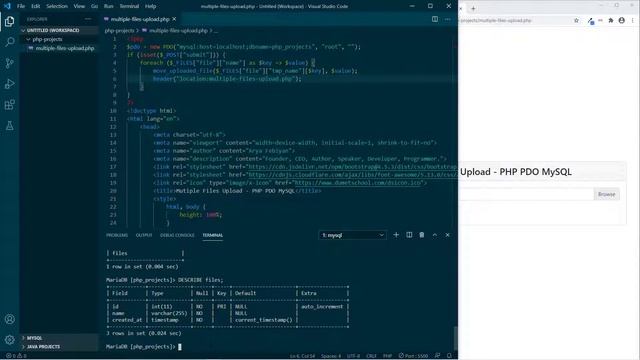Image resolution: width=640 pixels, height=360 pixels.
Task: Open the Test flask view
Action: click(x=9, y=126)
